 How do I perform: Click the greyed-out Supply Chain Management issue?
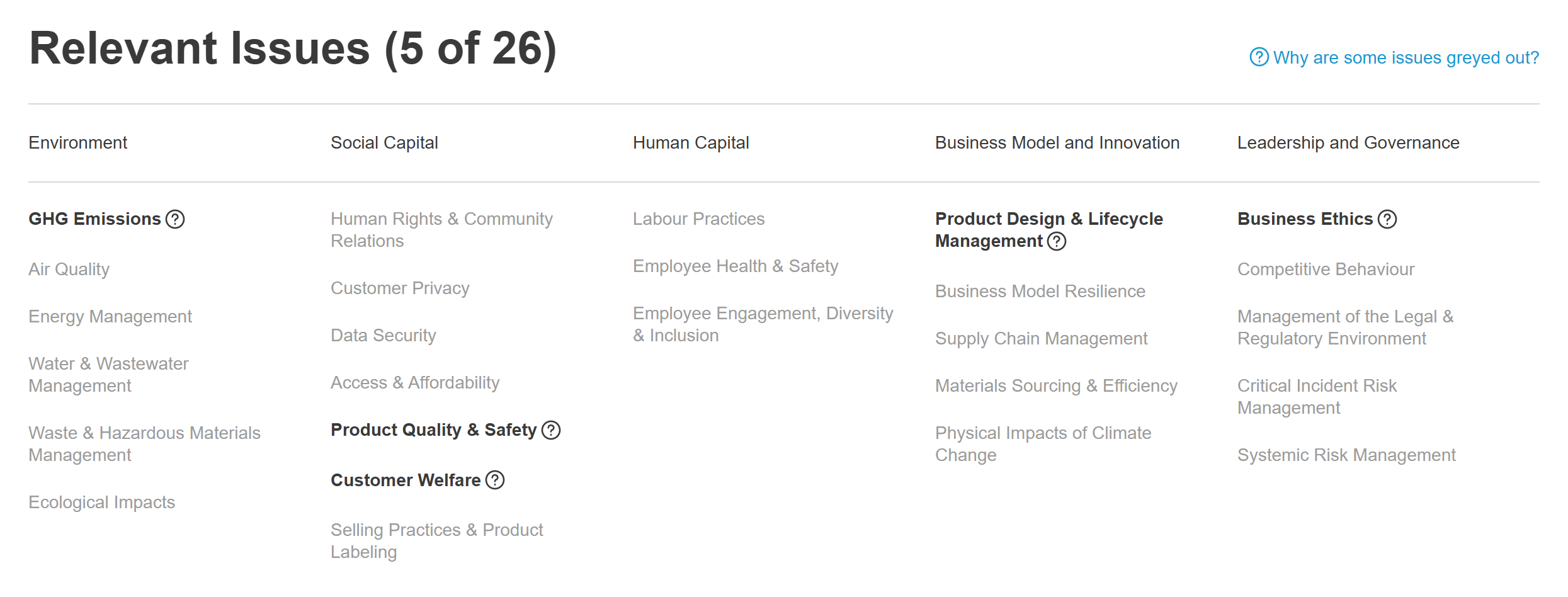[x=1041, y=339]
